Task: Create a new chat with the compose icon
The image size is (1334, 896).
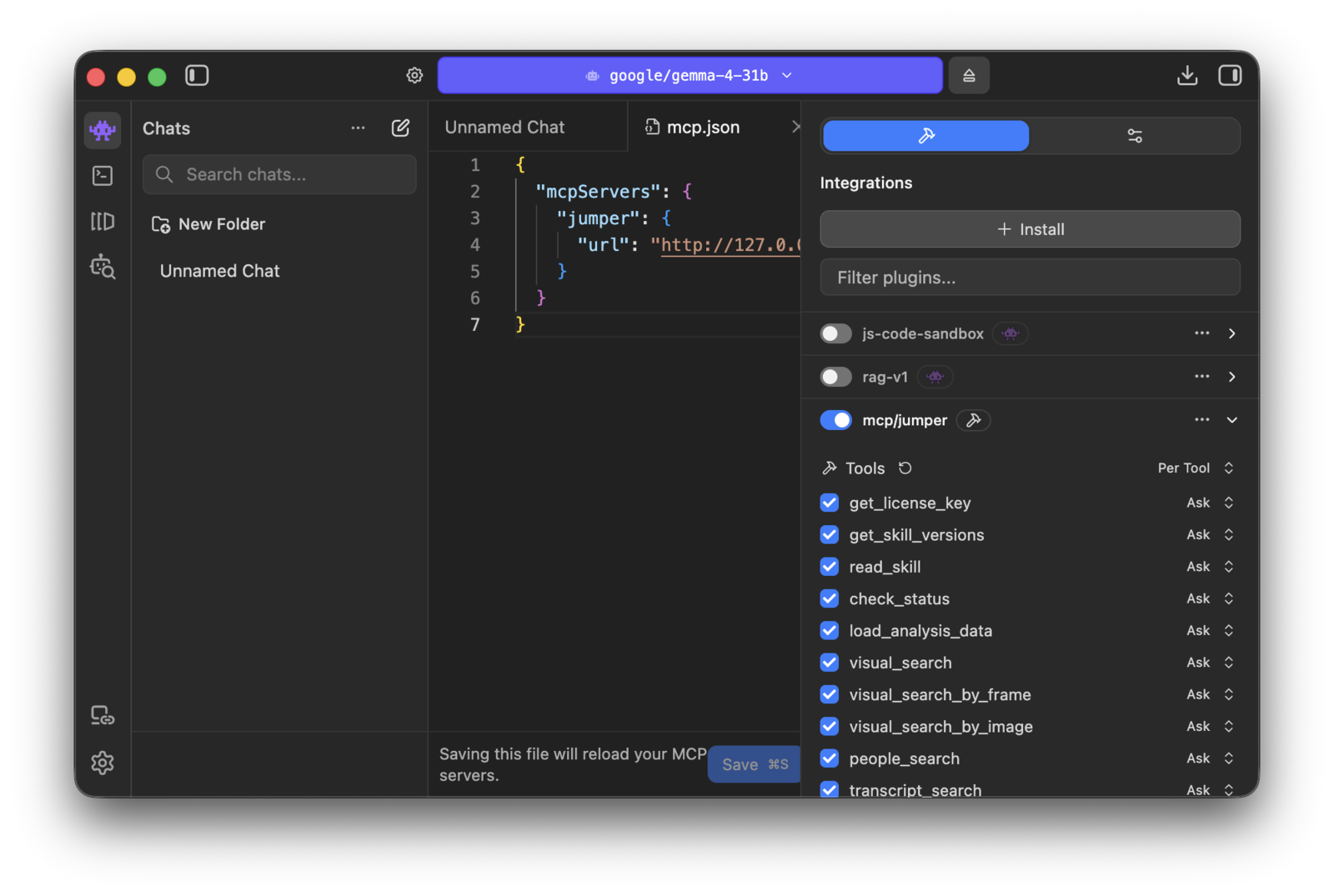Action: tap(400, 128)
